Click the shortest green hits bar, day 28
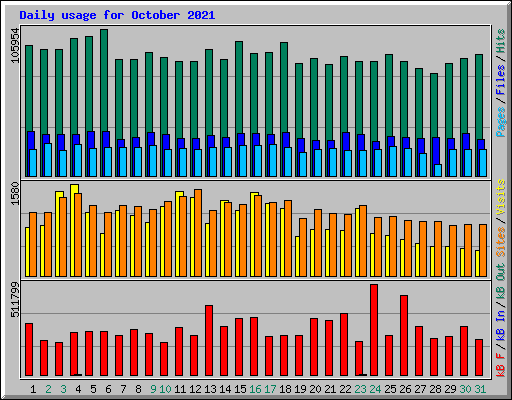This screenshot has height=400, width=512. point(434,105)
